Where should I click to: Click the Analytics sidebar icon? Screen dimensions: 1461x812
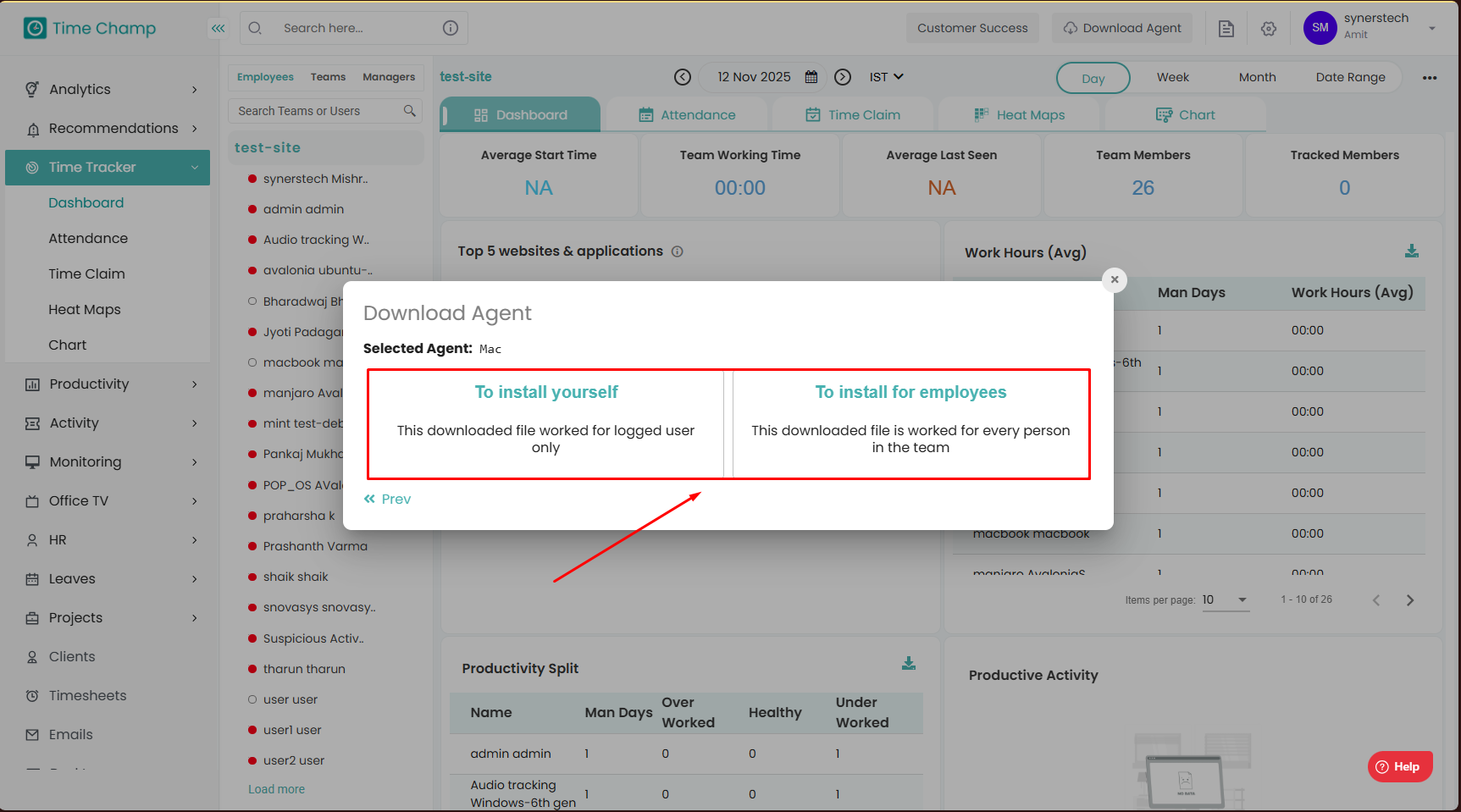[x=32, y=89]
